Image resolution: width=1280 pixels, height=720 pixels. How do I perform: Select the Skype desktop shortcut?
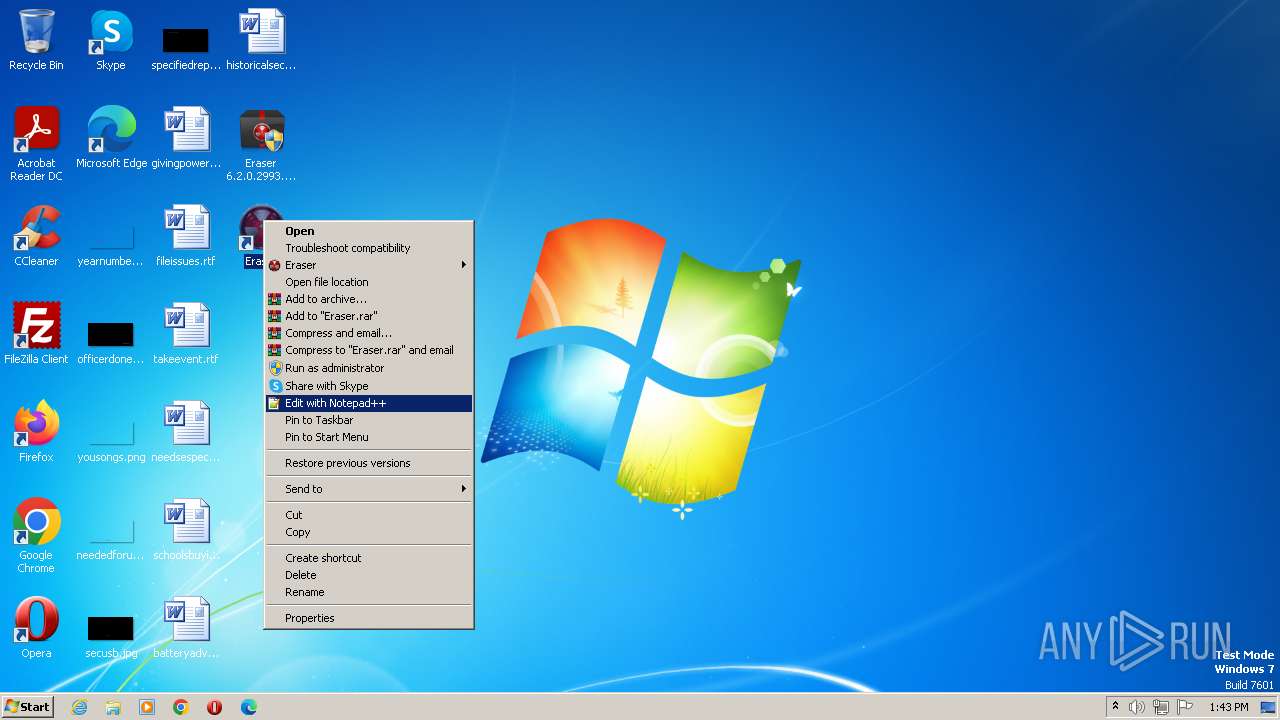point(111,40)
